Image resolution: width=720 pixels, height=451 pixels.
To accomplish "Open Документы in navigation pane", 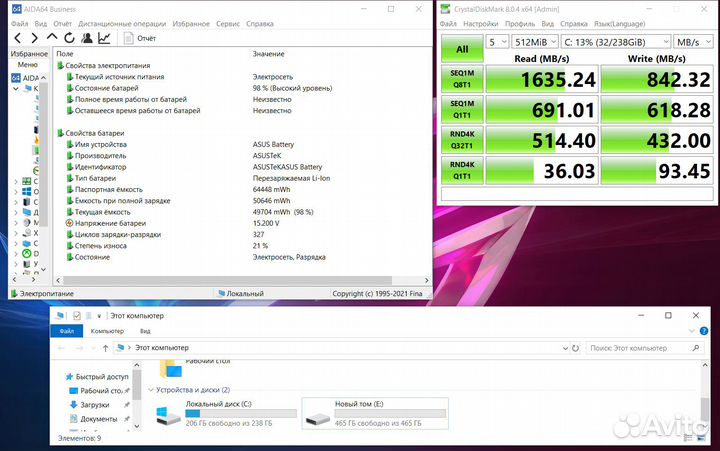I will tap(94, 419).
